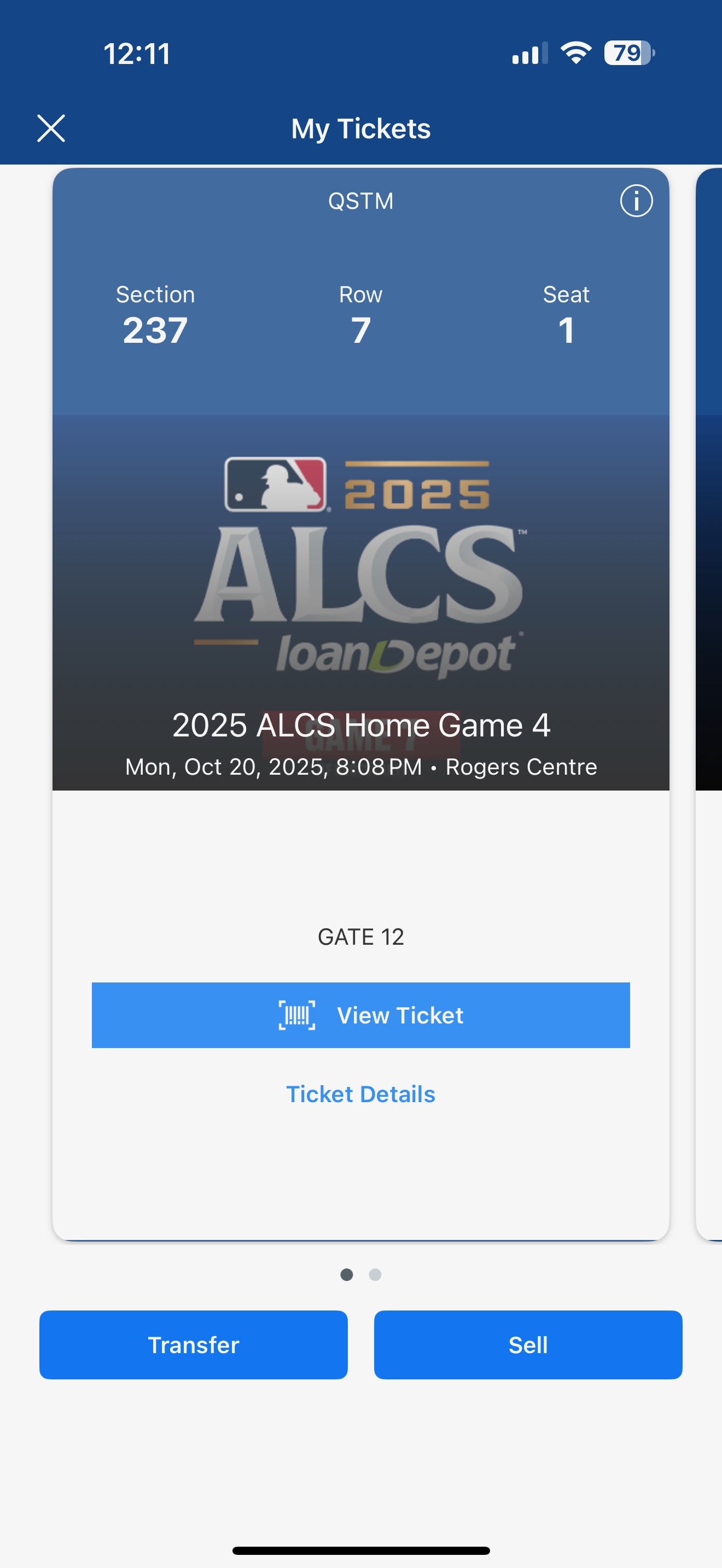The width and height of the screenshot is (722, 1568).
Task: Tap the loanDepot sponsor logo
Action: (395, 655)
